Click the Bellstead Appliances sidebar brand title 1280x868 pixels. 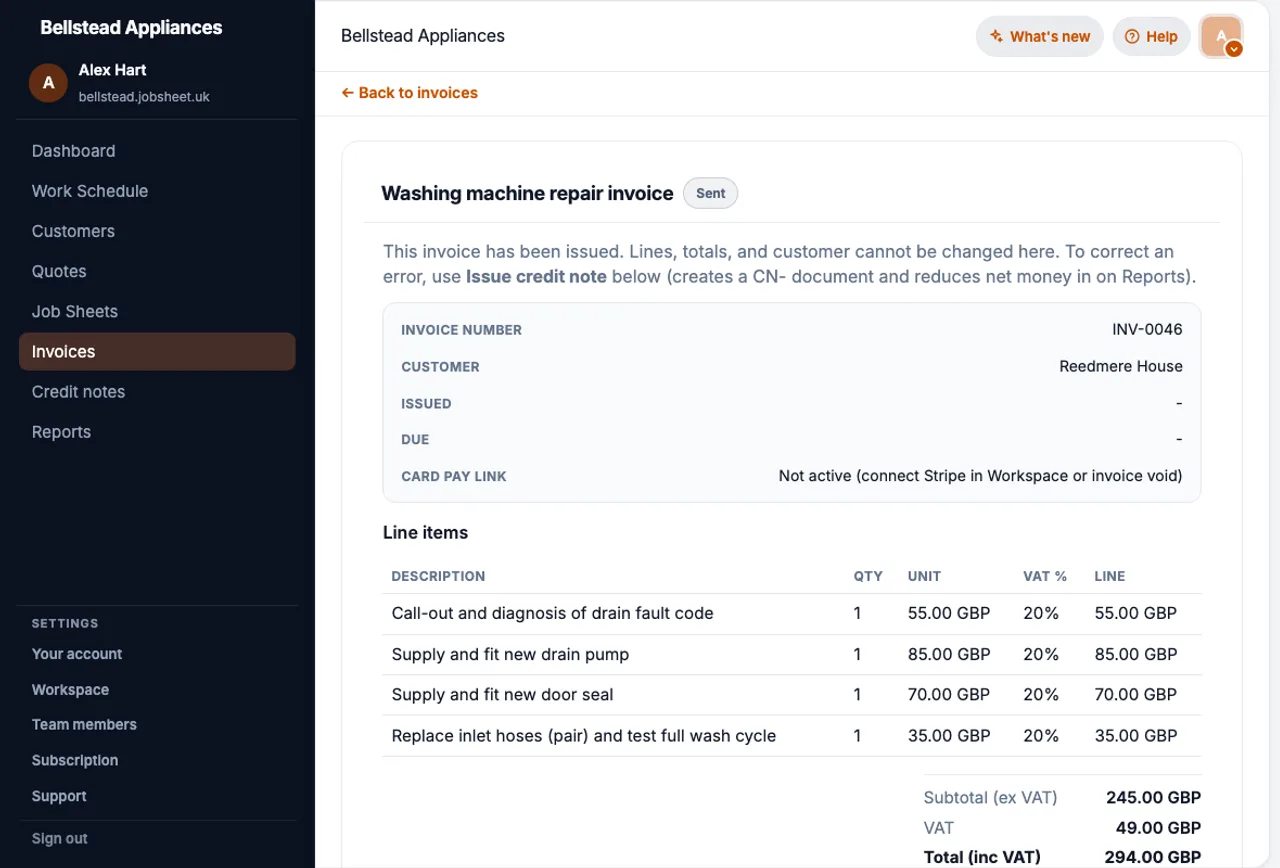tap(131, 28)
